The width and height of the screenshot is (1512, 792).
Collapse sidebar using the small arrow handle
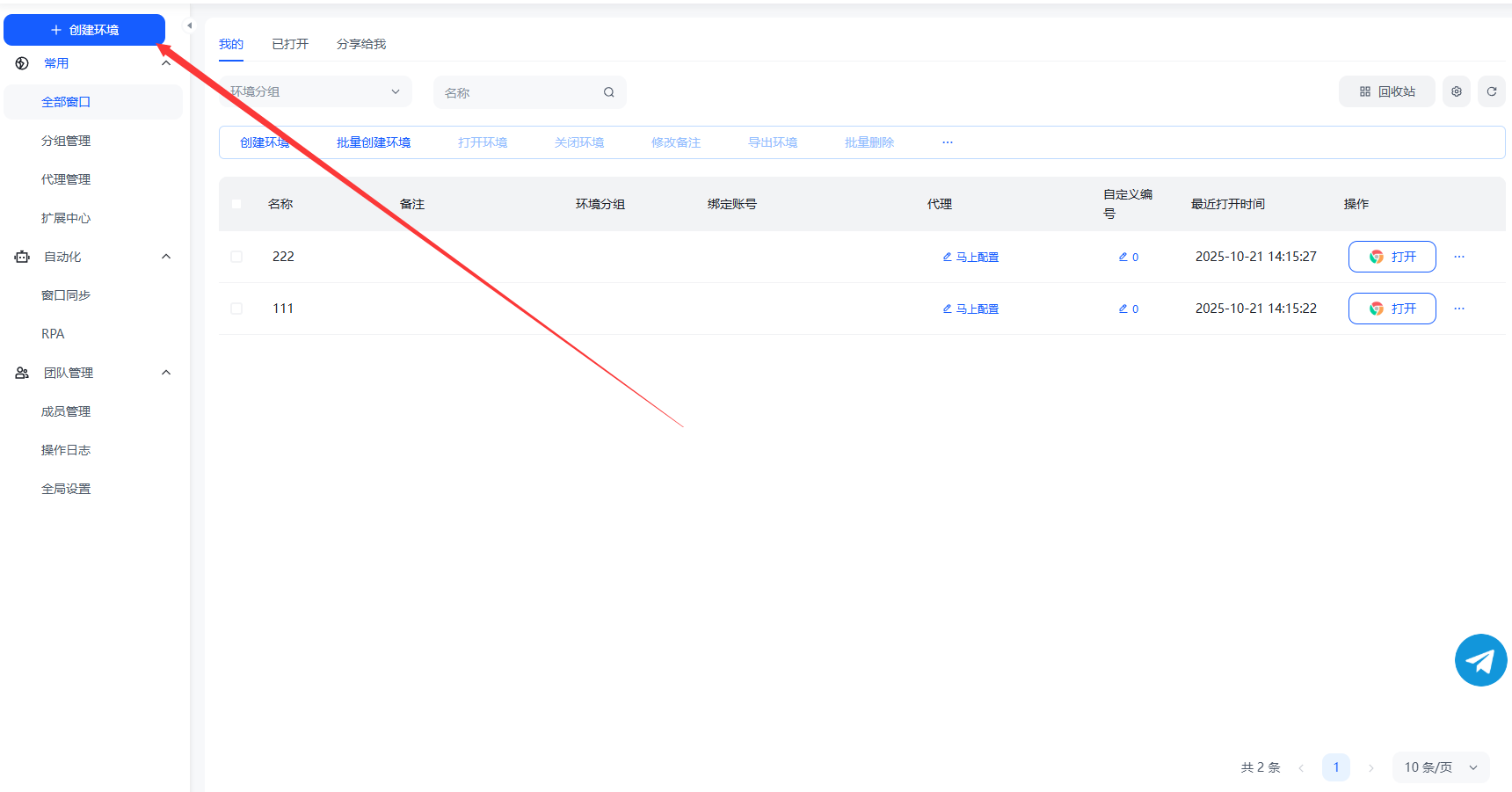coord(189,25)
